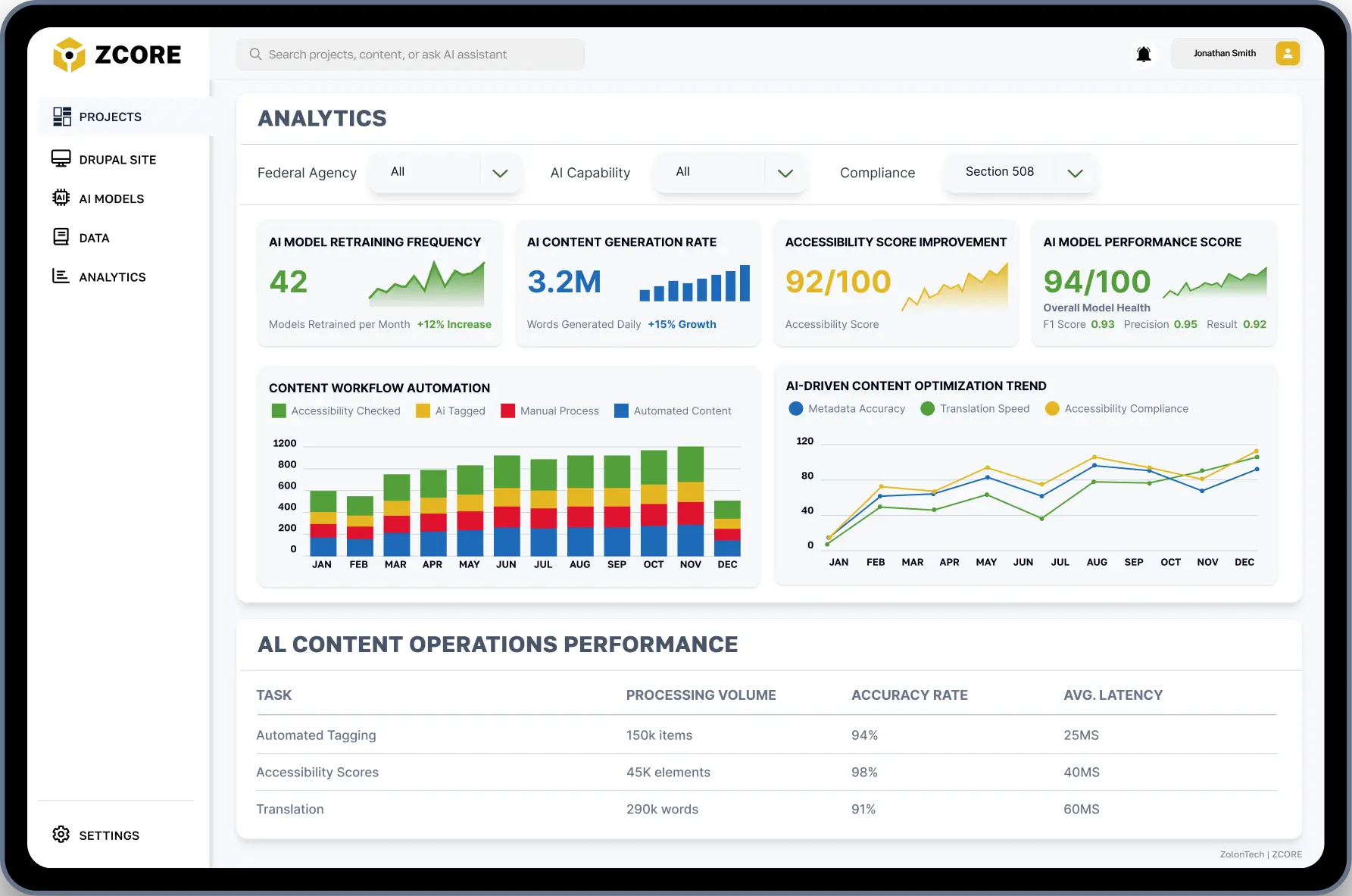This screenshot has width=1352, height=896.
Task: Click the Drupal Site monitor icon
Action: point(61,159)
